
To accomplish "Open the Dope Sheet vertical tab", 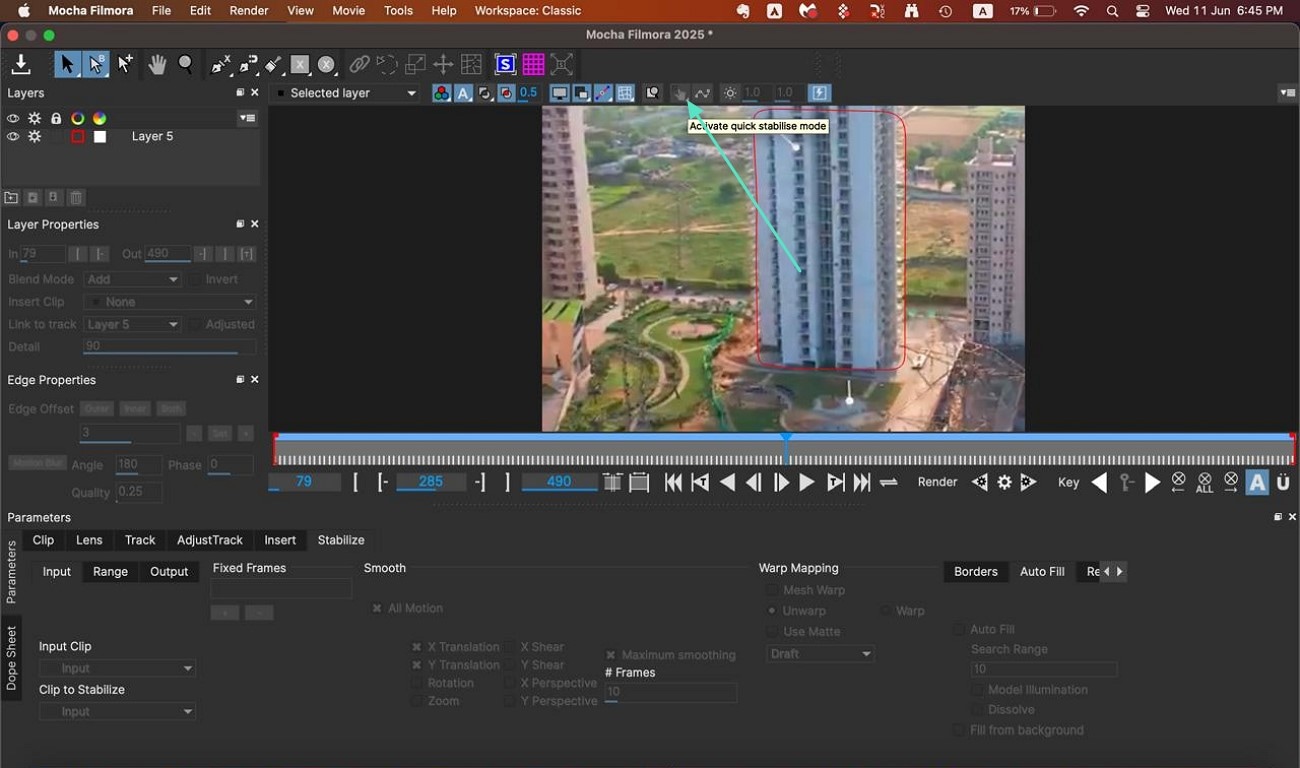I will [12, 658].
